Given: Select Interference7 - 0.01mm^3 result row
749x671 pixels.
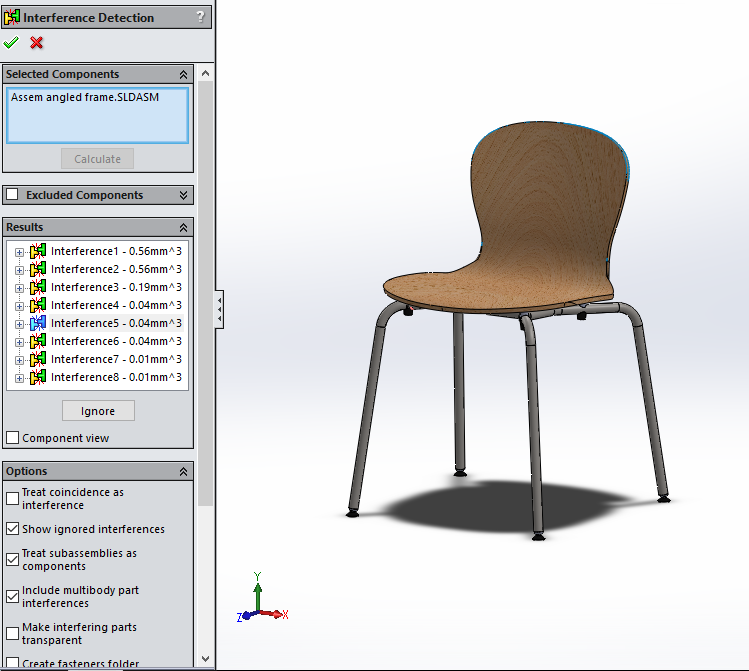Looking at the screenshot, I should pos(116,359).
